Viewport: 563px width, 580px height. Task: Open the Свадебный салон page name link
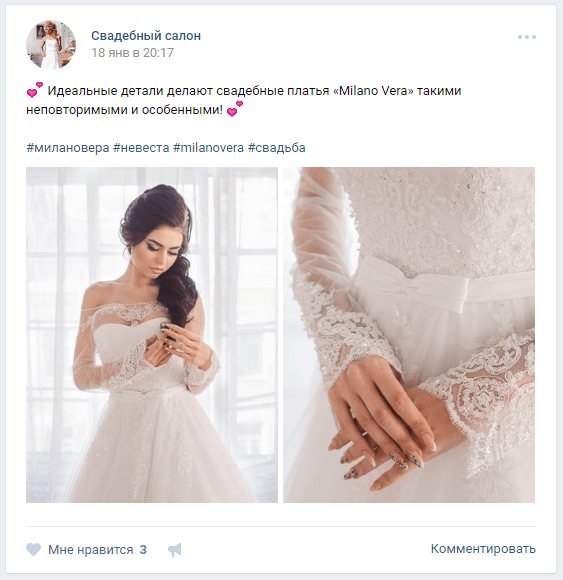146,36
